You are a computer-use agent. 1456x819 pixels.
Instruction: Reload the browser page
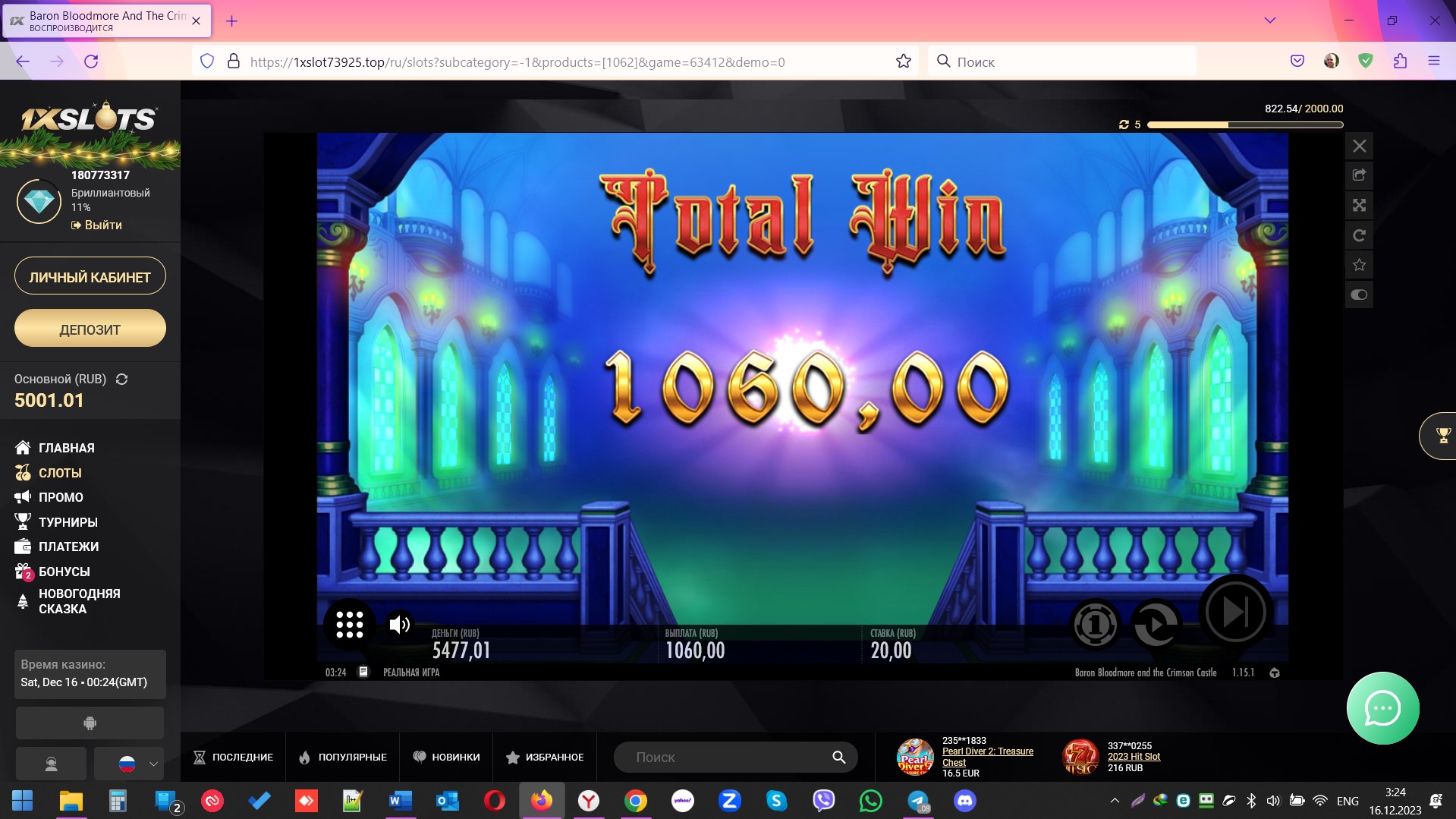point(91,61)
